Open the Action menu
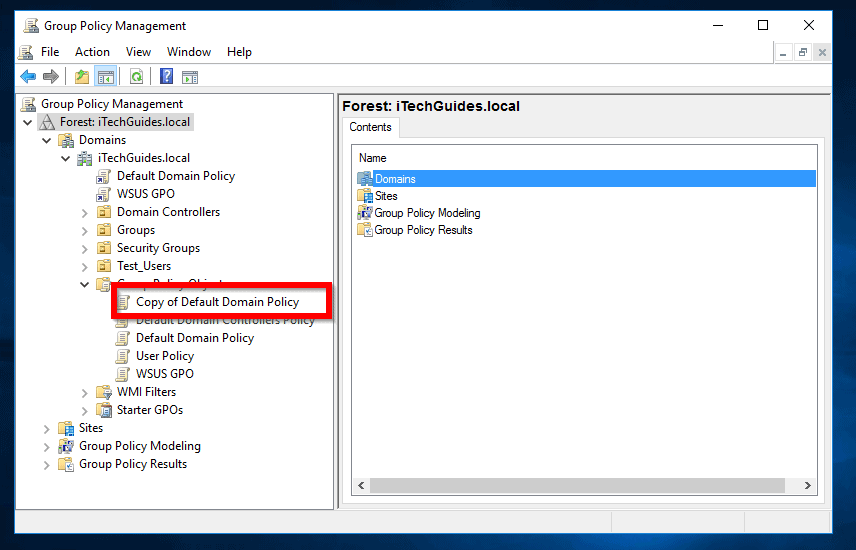Image resolution: width=856 pixels, height=550 pixels. point(92,52)
